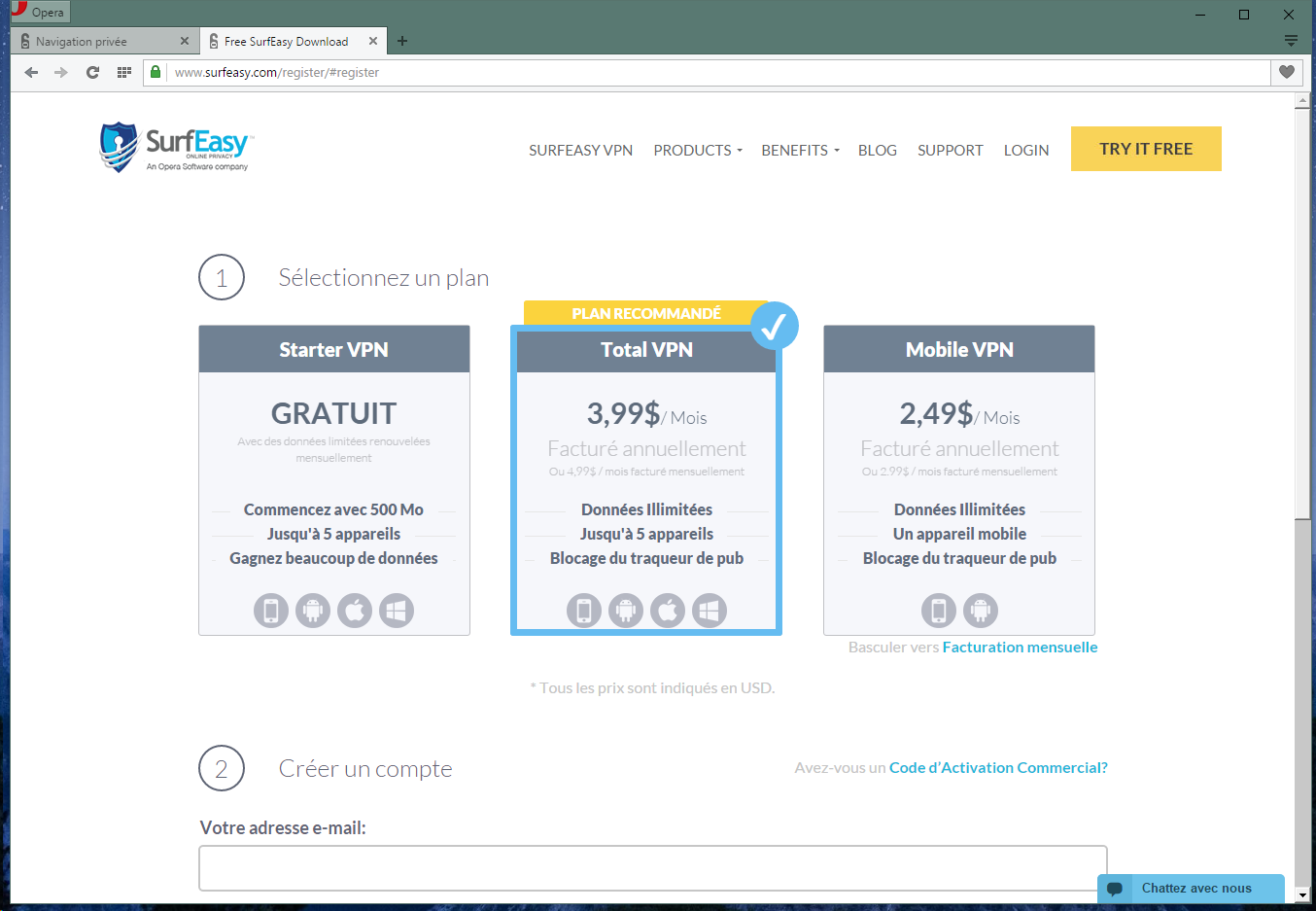Reload the SurfEasy page
Image resolution: width=1316 pixels, height=911 pixels.
[92, 72]
